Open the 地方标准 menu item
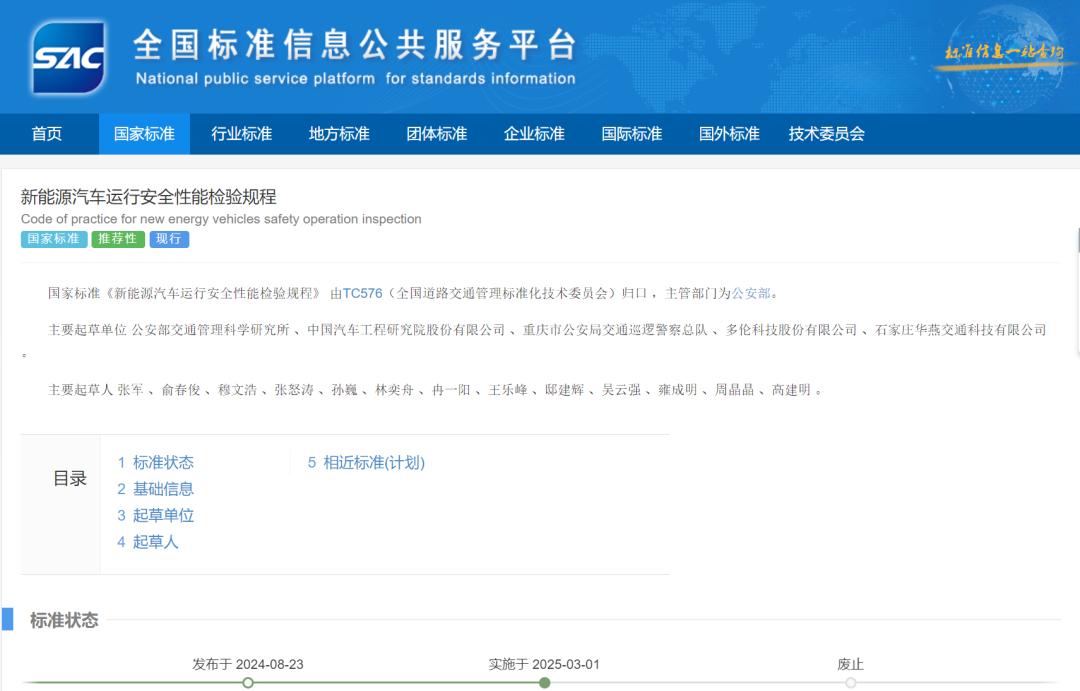This screenshot has width=1080, height=691. 339,134
